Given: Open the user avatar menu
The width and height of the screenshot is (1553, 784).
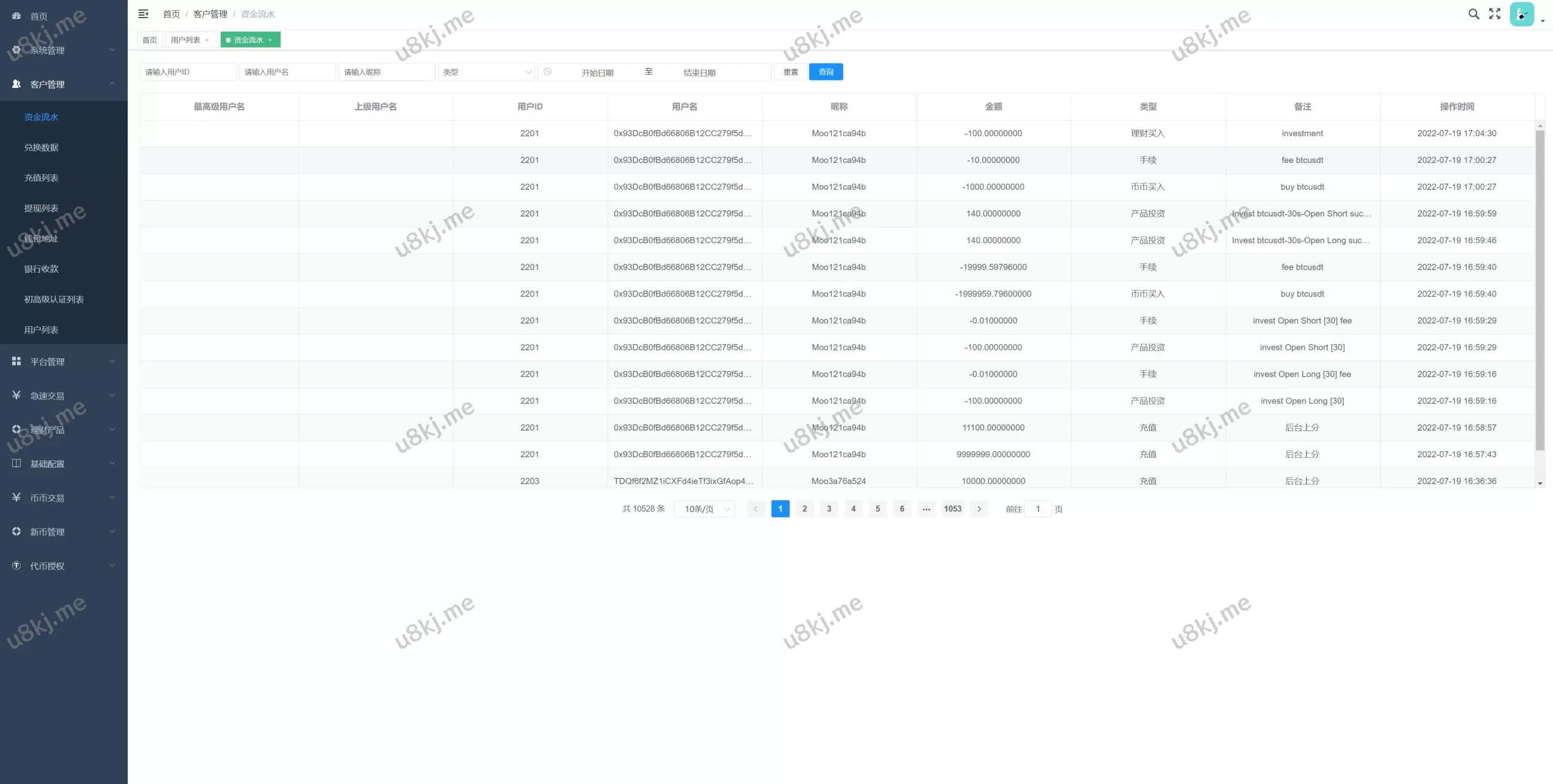Looking at the screenshot, I should (x=1522, y=15).
